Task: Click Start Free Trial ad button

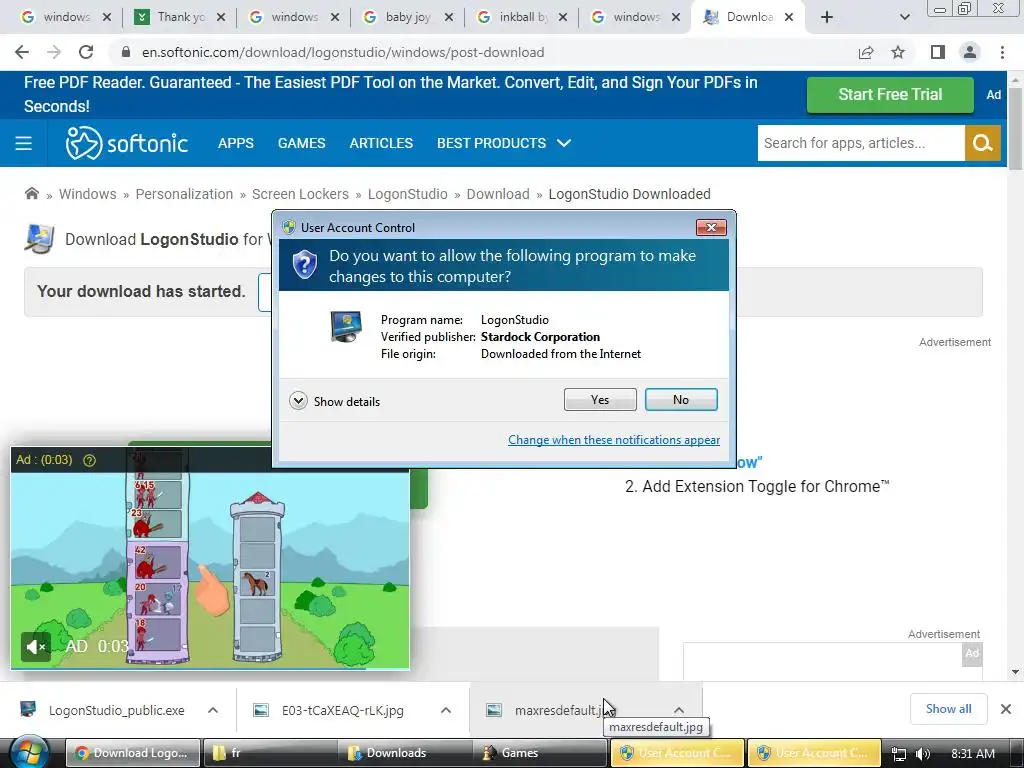Action: coord(890,95)
